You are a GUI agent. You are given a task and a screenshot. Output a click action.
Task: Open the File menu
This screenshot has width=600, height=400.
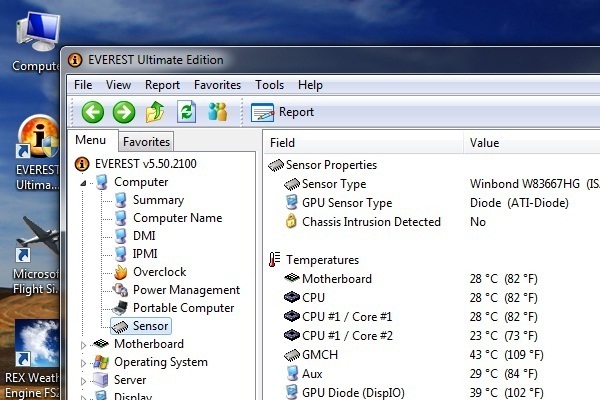[83, 85]
